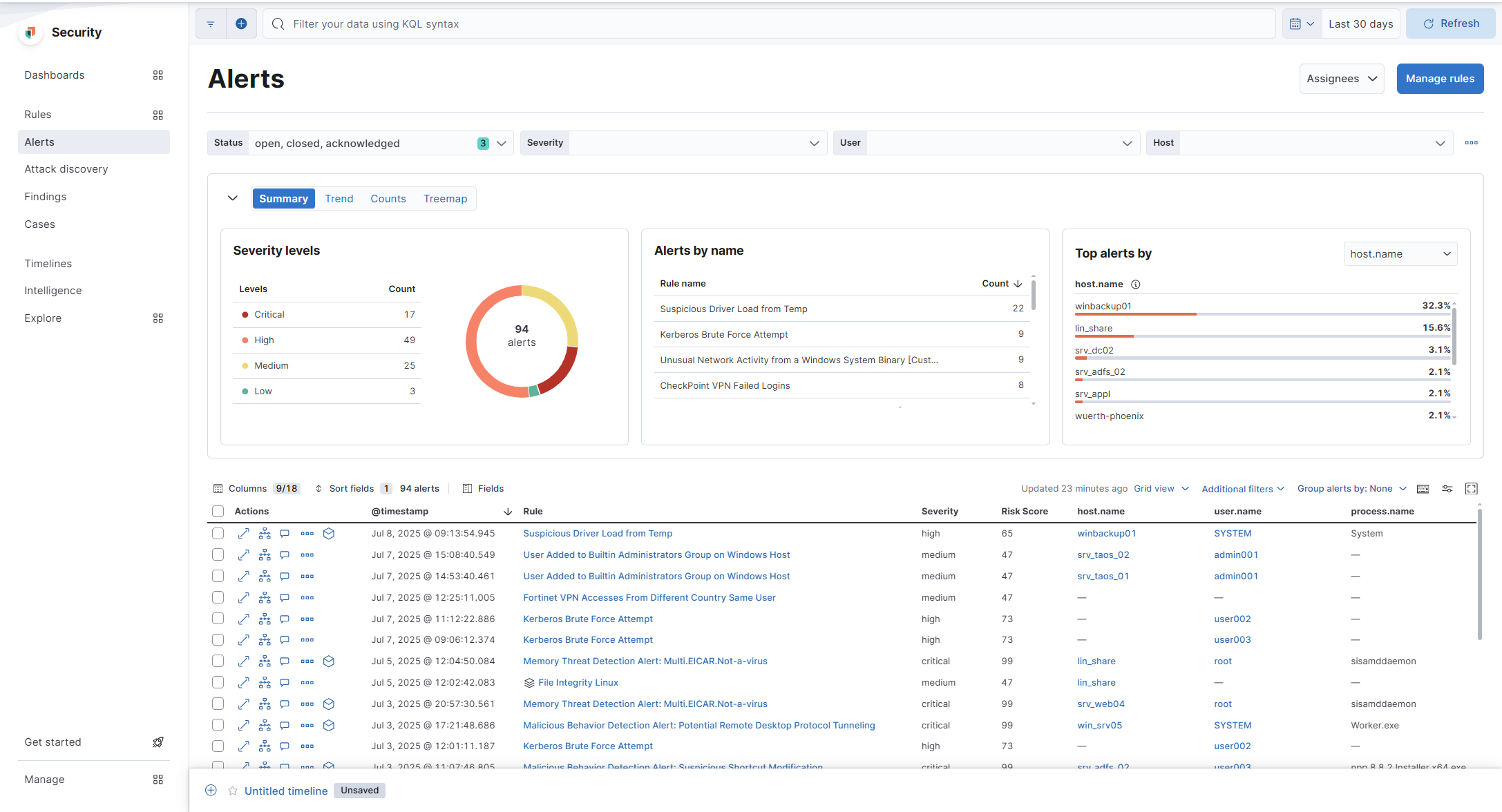Check the select-all alerts checkbox
Image resolution: width=1502 pixels, height=812 pixels.
218,511
